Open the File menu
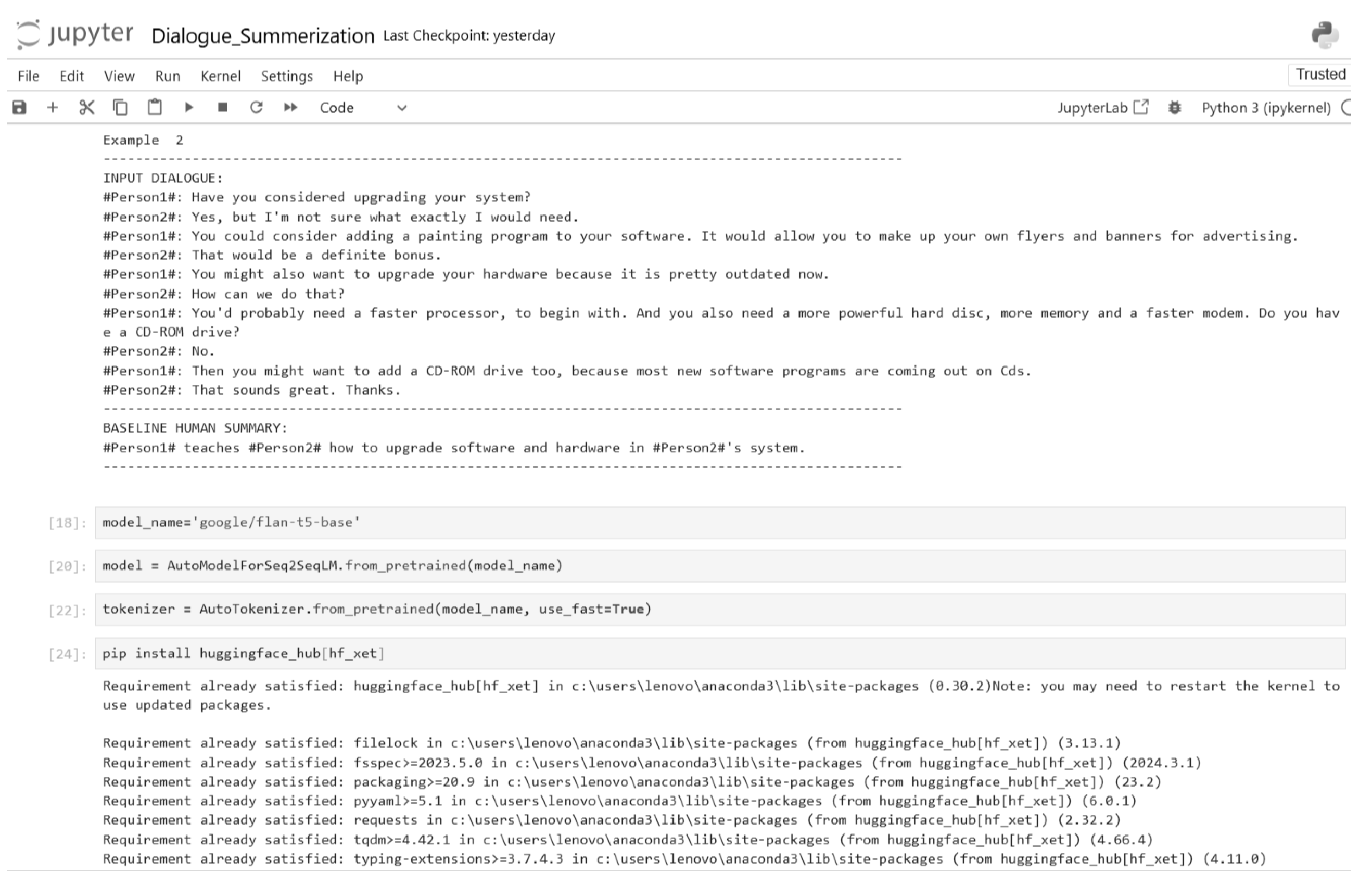Viewport: 1372px width, 886px height. [28, 76]
